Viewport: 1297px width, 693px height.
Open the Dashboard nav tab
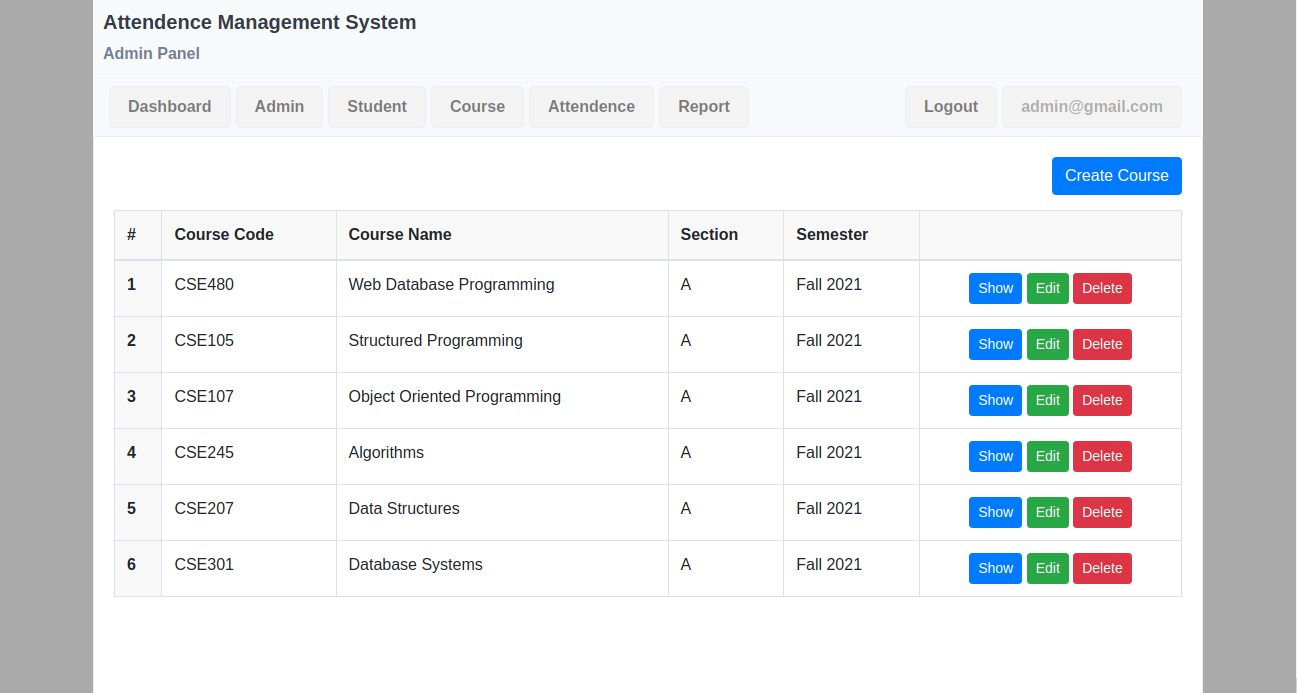click(169, 107)
